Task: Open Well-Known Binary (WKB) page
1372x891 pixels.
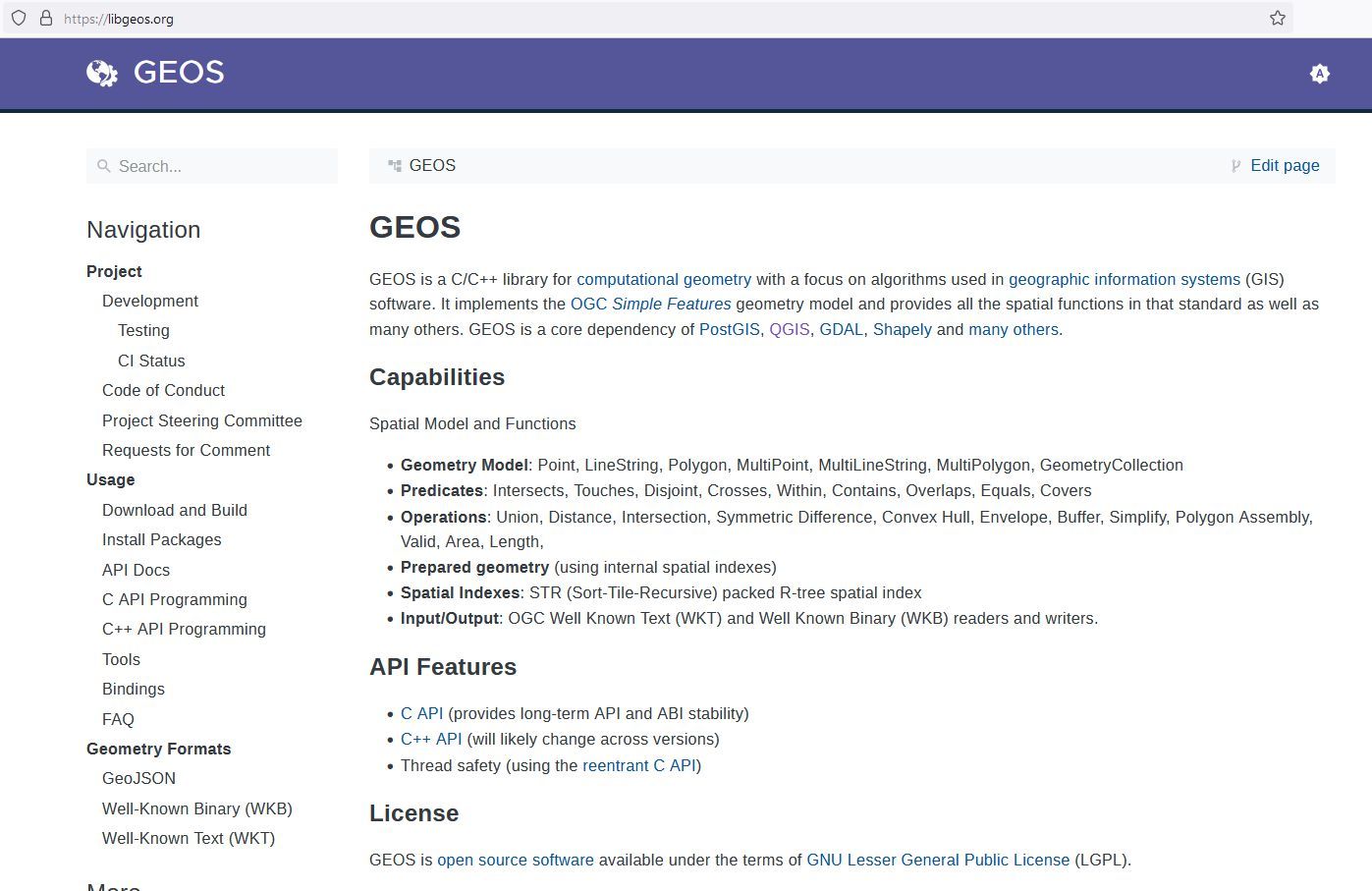Action: (197, 808)
